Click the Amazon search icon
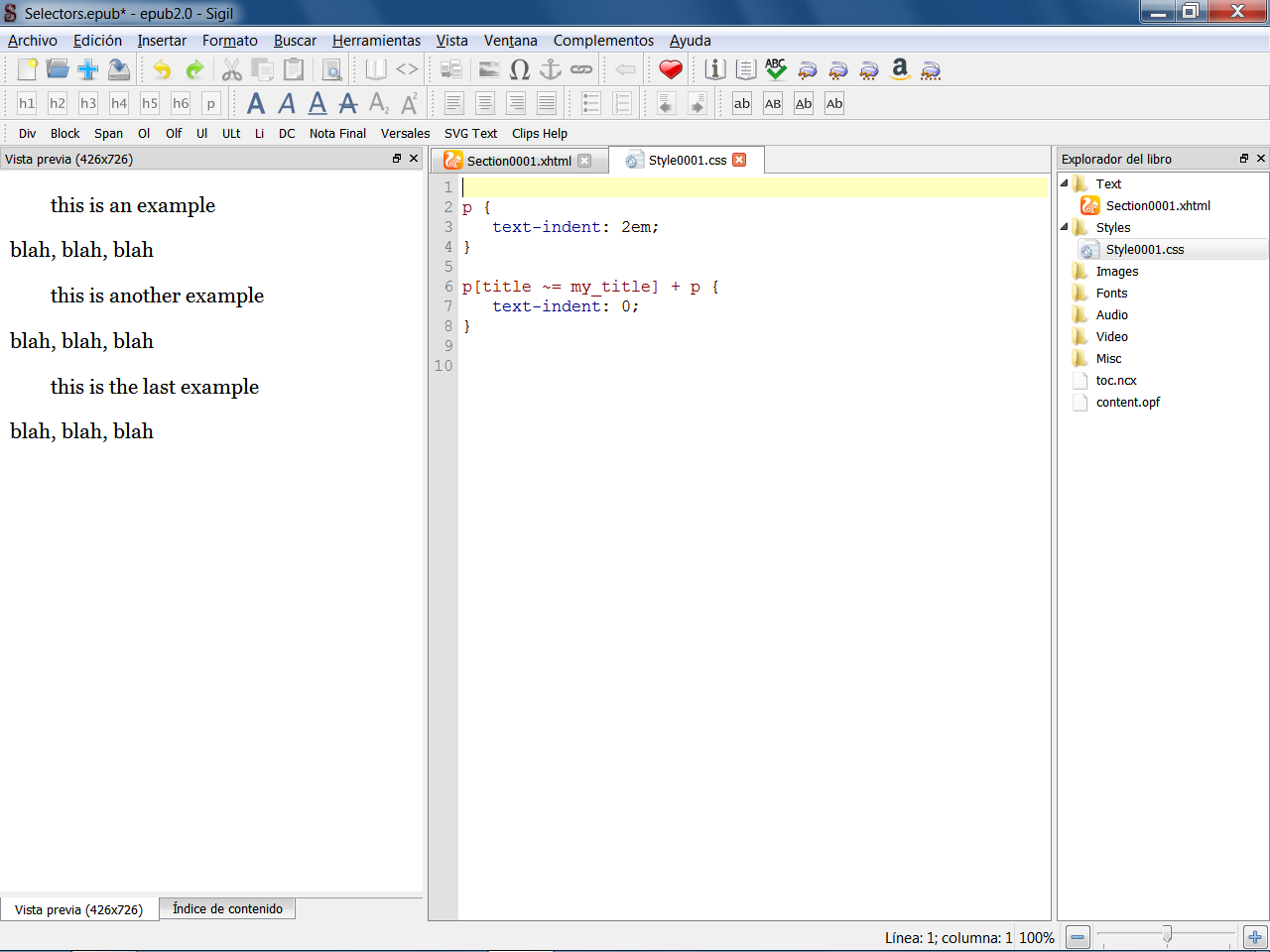The image size is (1270, 952). tap(900, 69)
